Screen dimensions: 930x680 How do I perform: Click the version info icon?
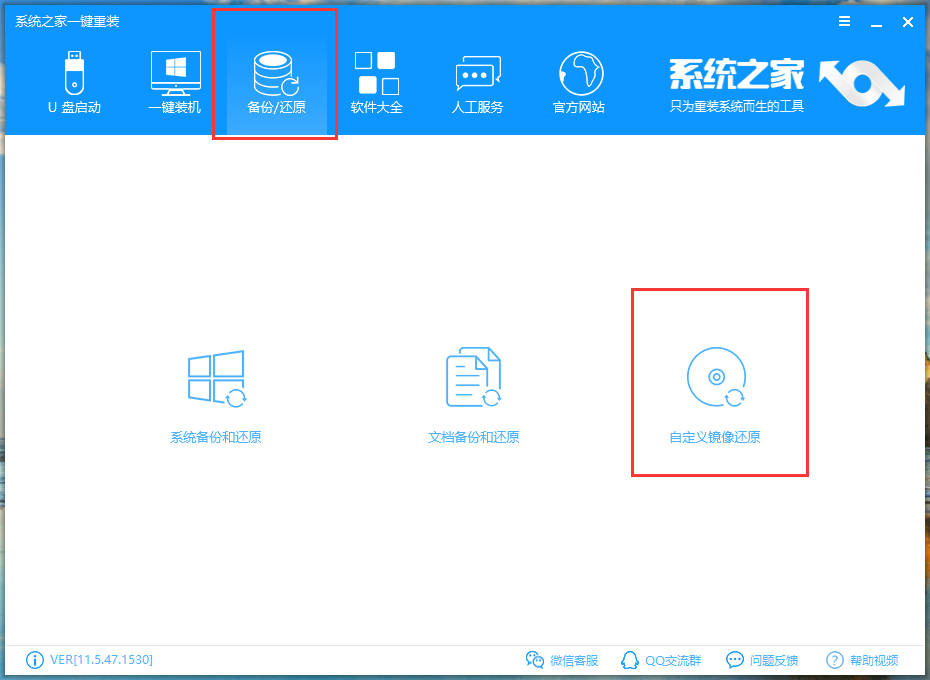(34, 660)
